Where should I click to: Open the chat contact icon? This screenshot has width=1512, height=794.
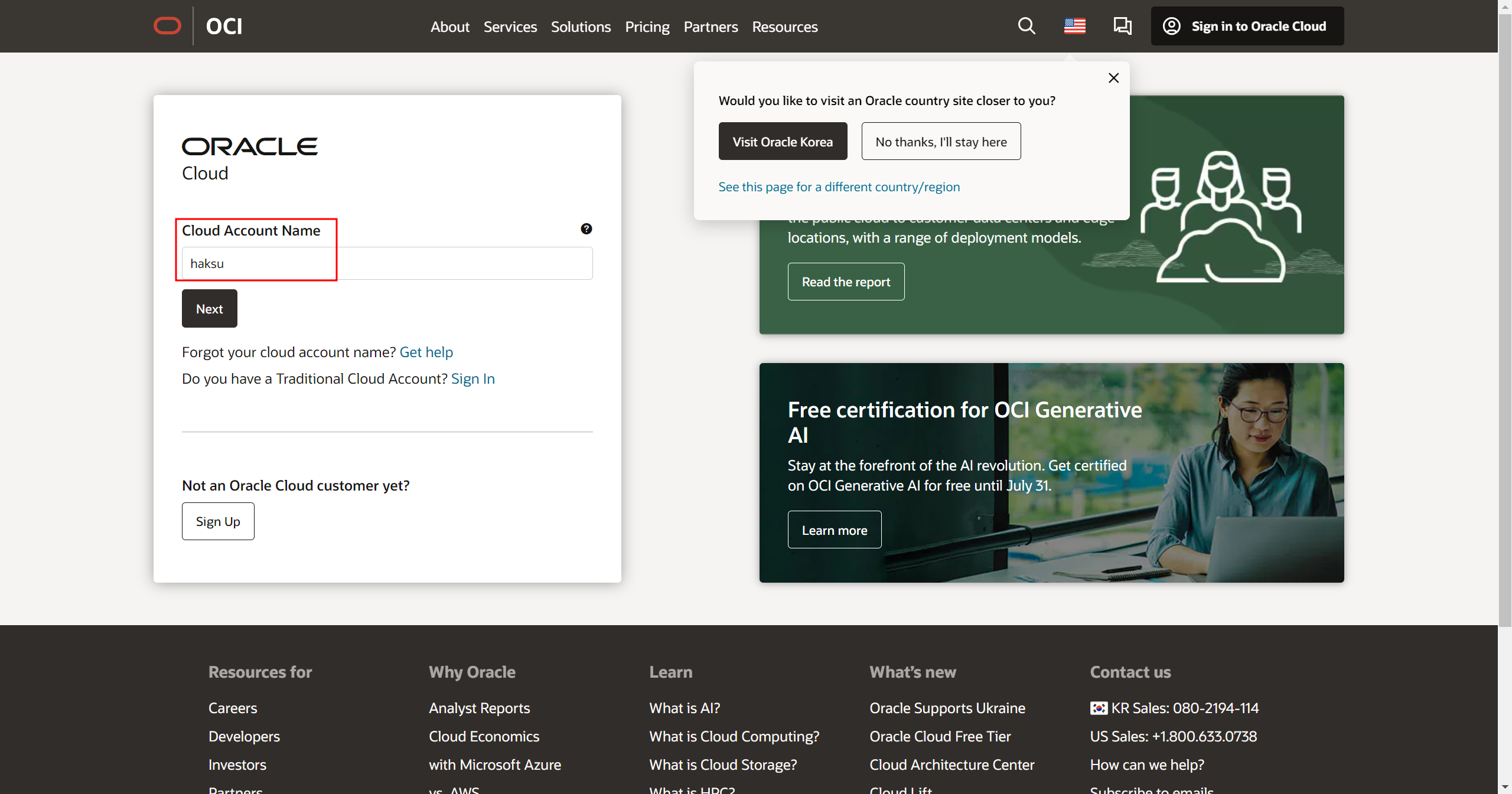click(1122, 26)
